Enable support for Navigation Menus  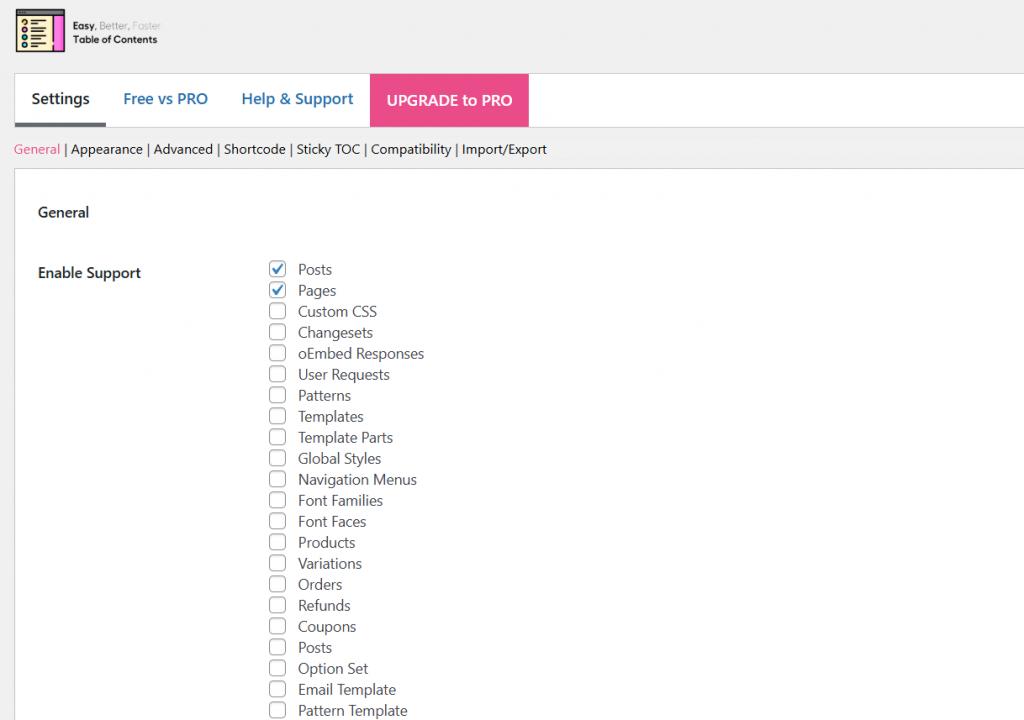click(x=277, y=478)
